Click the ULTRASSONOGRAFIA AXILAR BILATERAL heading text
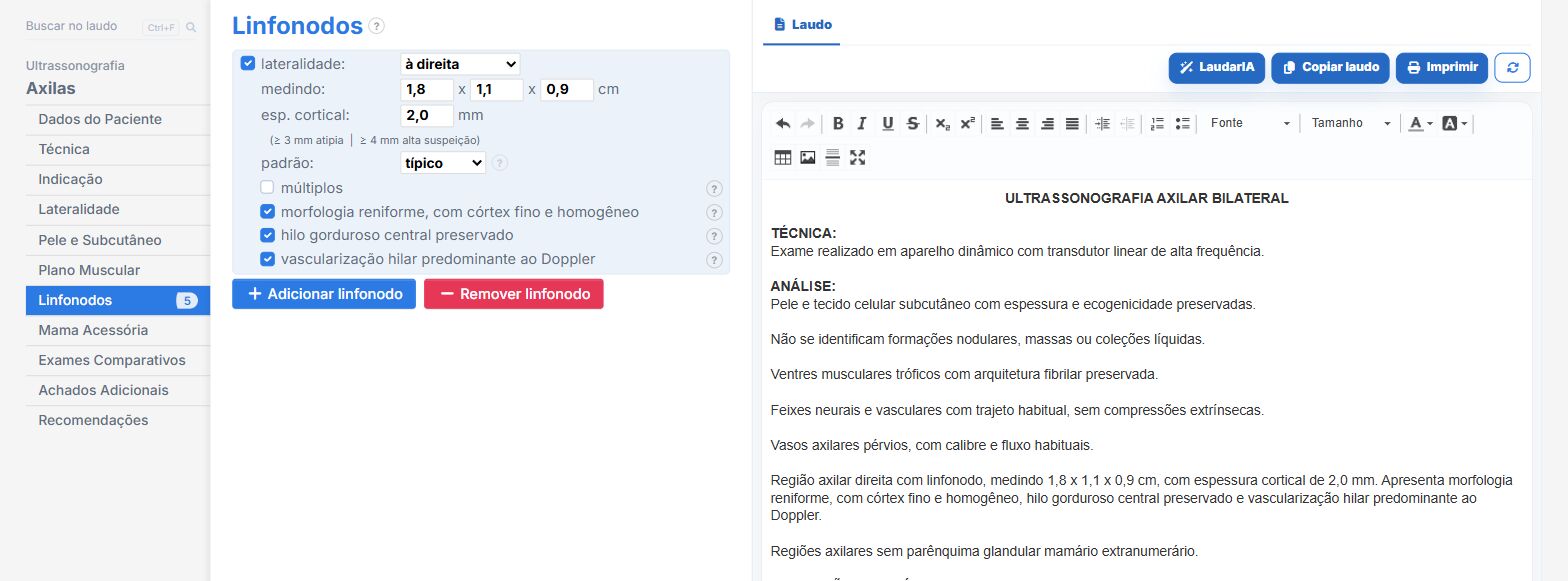Screen dimensions: 1568x581 point(1146,198)
